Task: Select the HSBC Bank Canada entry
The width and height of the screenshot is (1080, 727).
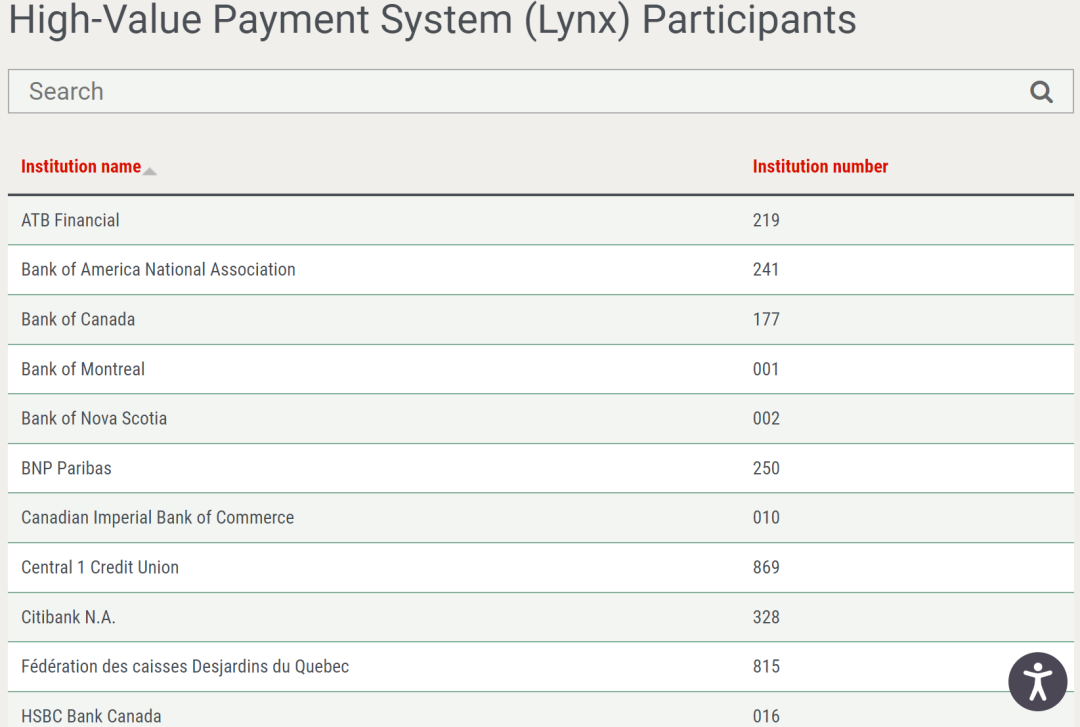Action: click(91, 716)
